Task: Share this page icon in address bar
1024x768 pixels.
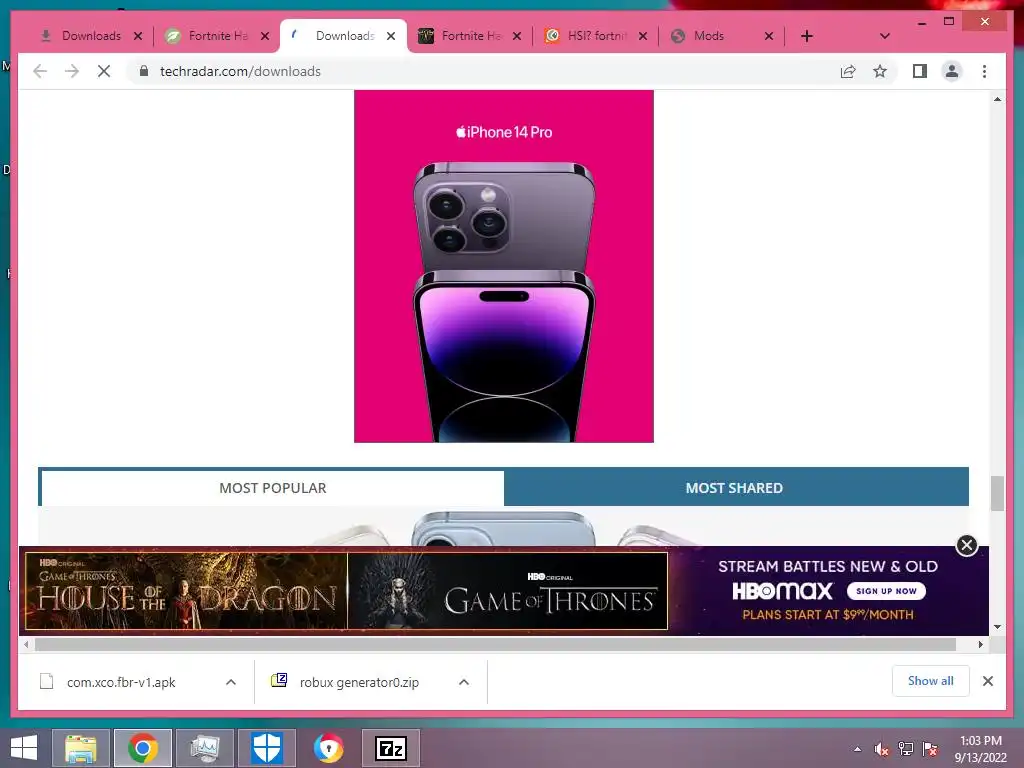Action: click(848, 71)
